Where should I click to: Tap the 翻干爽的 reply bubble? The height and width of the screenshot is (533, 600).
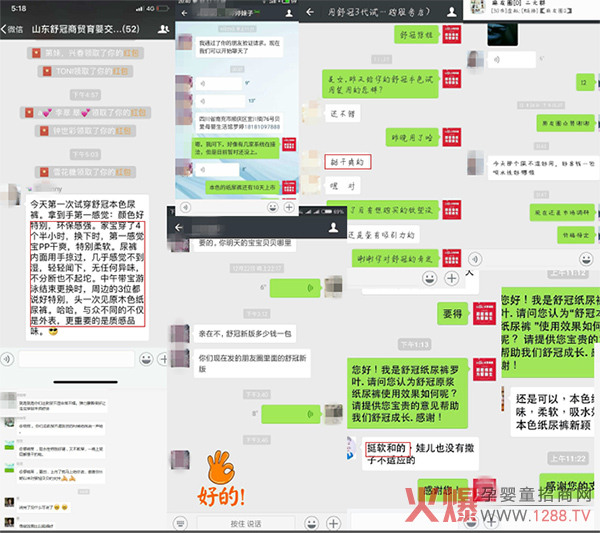tap(348, 162)
